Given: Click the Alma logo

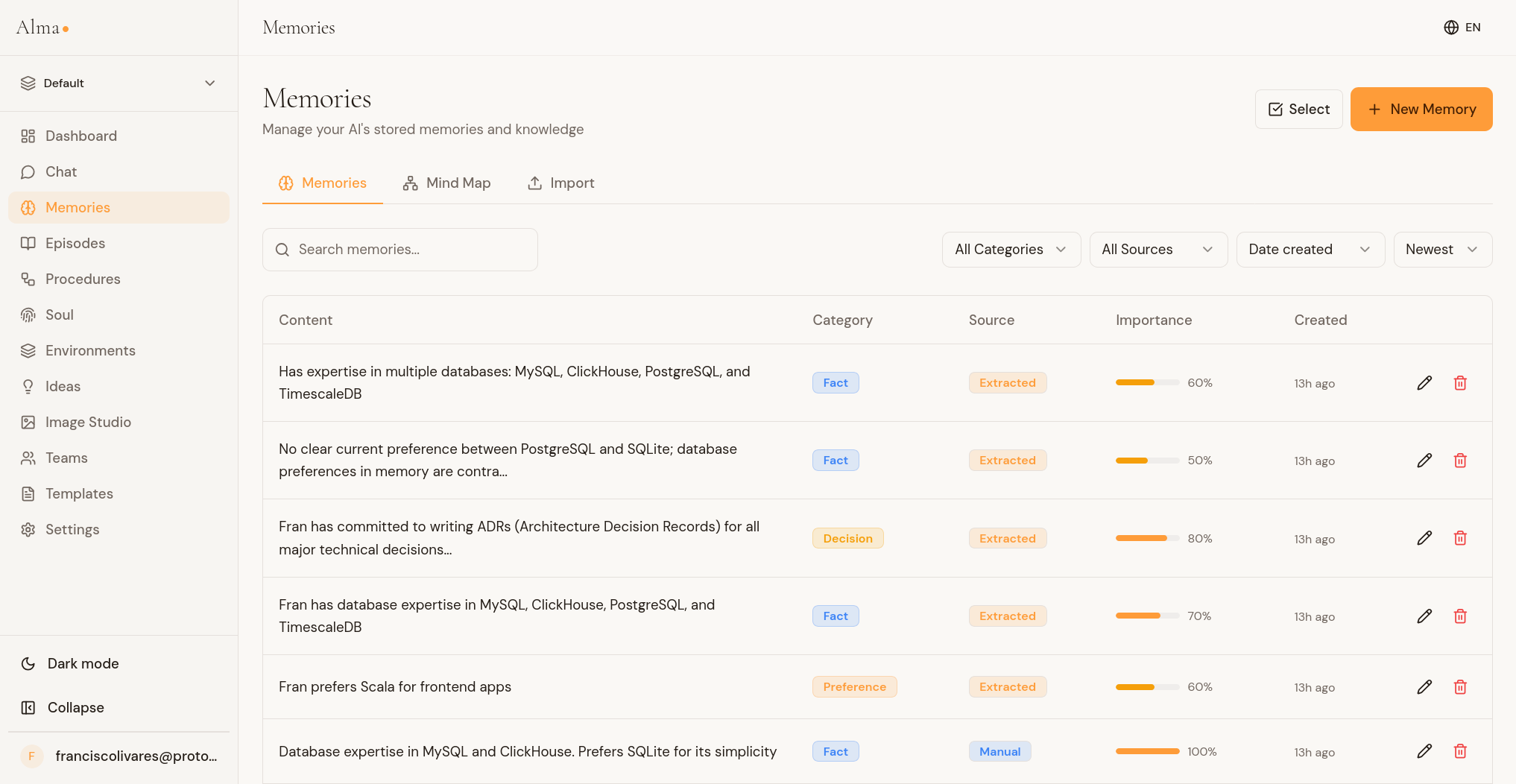Looking at the screenshot, I should click(43, 28).
